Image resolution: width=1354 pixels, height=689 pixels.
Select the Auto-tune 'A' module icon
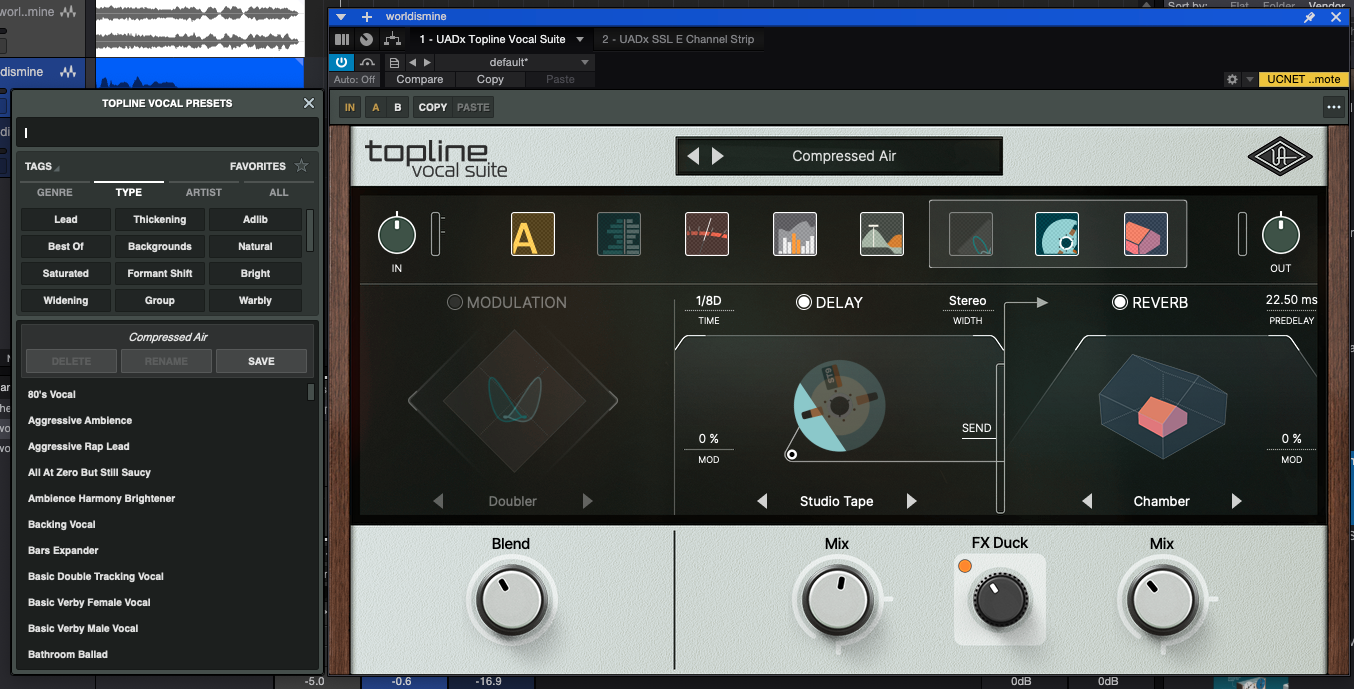point(533,234)
